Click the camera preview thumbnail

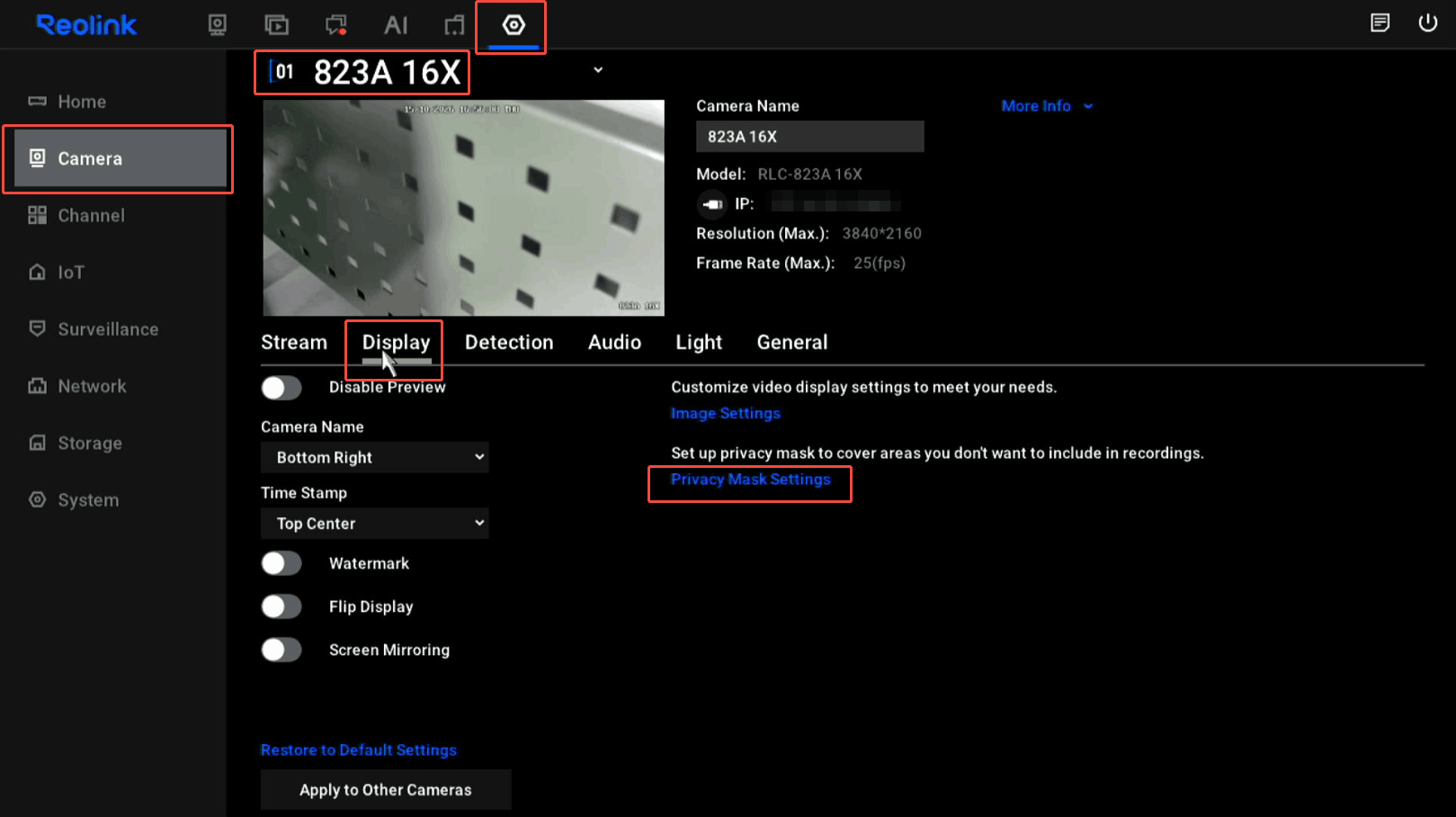pyautogui.click(x=464, y=208)
